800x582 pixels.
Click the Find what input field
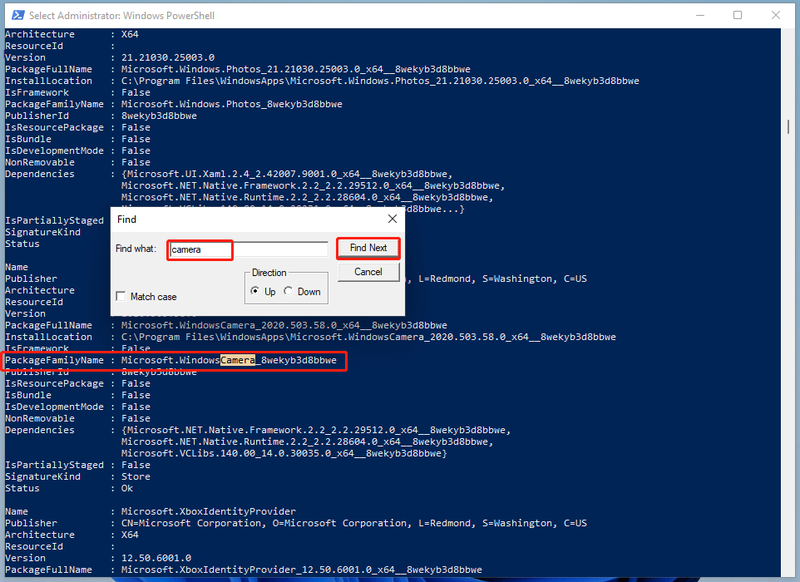pos(248,249)
